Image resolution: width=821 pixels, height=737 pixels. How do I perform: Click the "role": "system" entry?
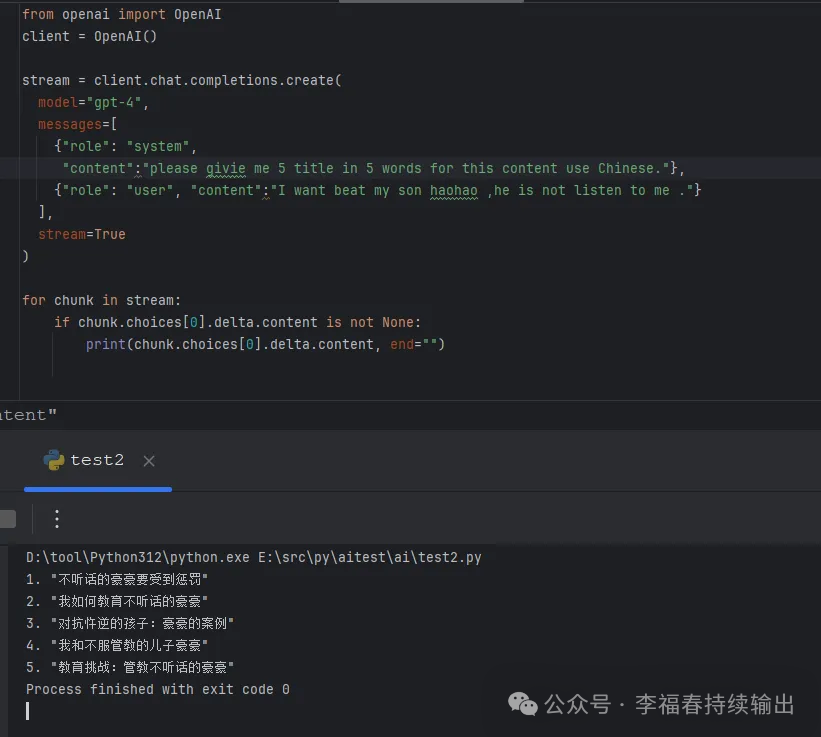click(x=125, y=147)
